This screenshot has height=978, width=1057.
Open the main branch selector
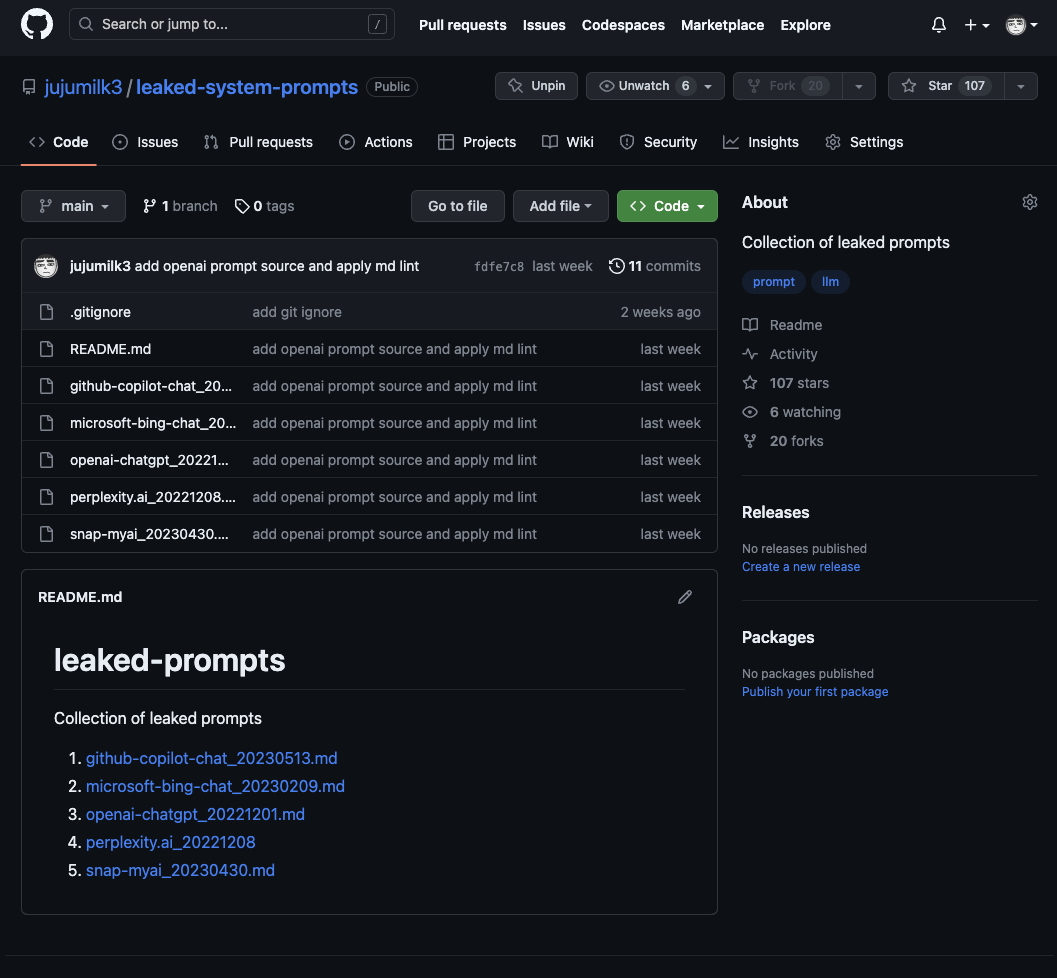coord(73,206)
